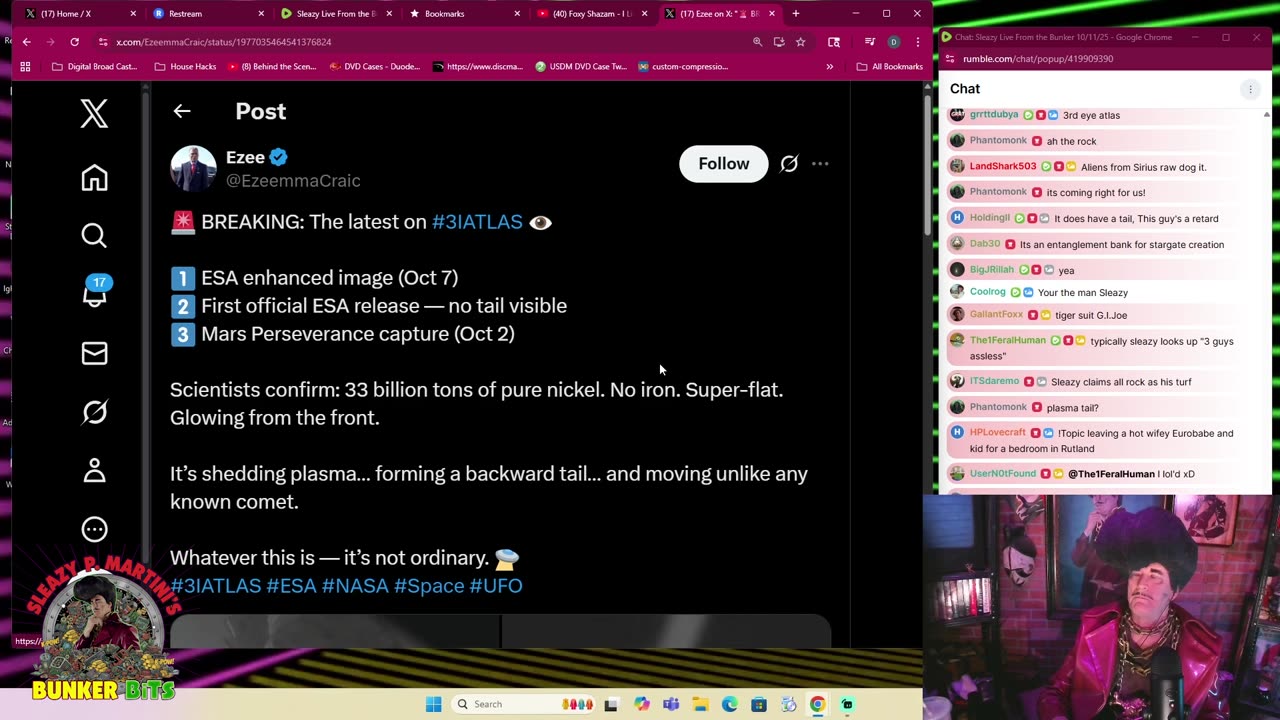Open Messages envelope icon in sidebar
The width and height of the screenshot is (1280, 720).
click(94, 353)
